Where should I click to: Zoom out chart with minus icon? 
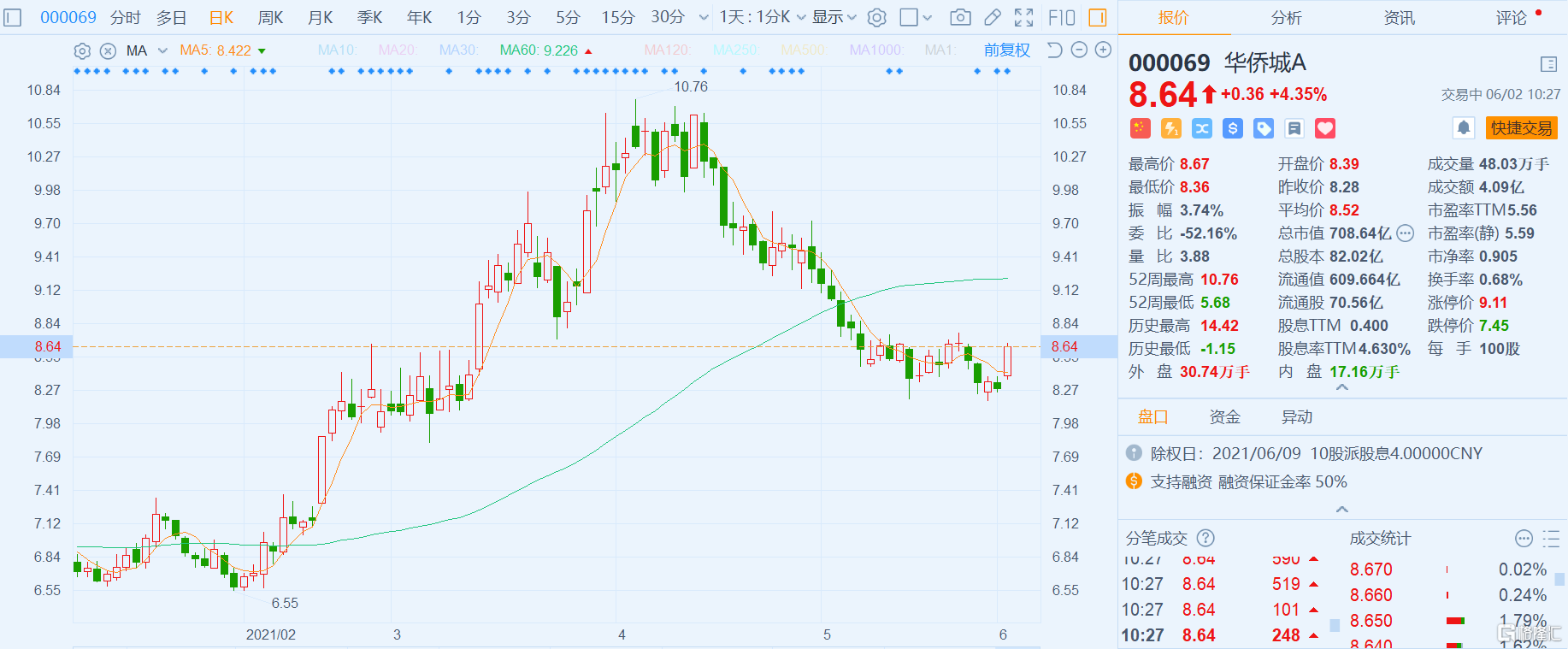click(x=1079, y=50)
